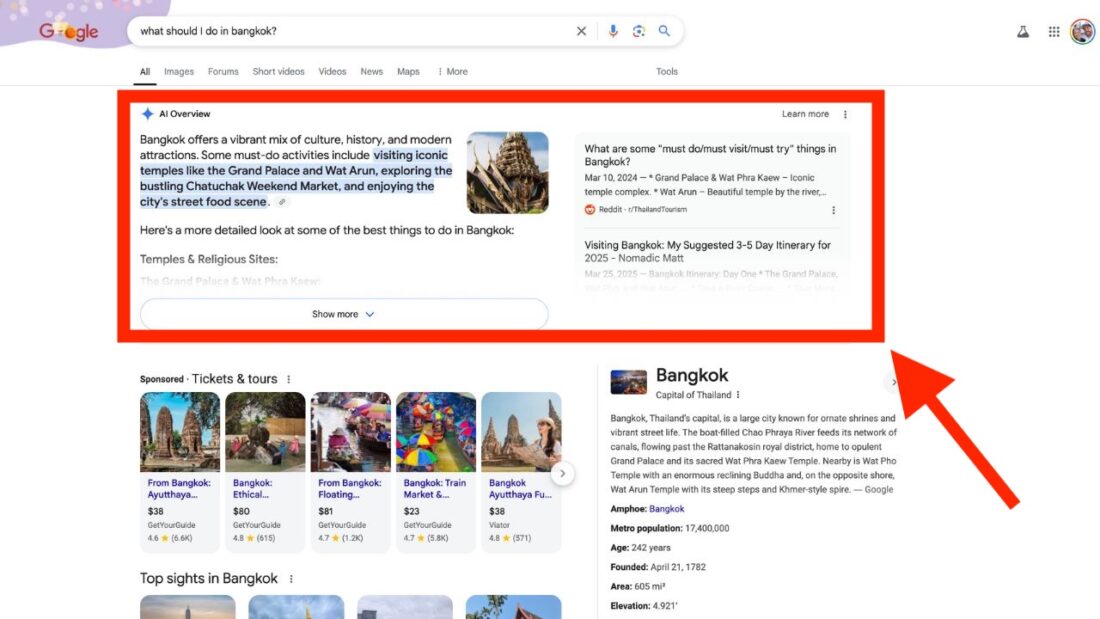Clear the search query with the X icon
Image resolution: width=1100 pixels, height=619 pixels.
(581, 31)
